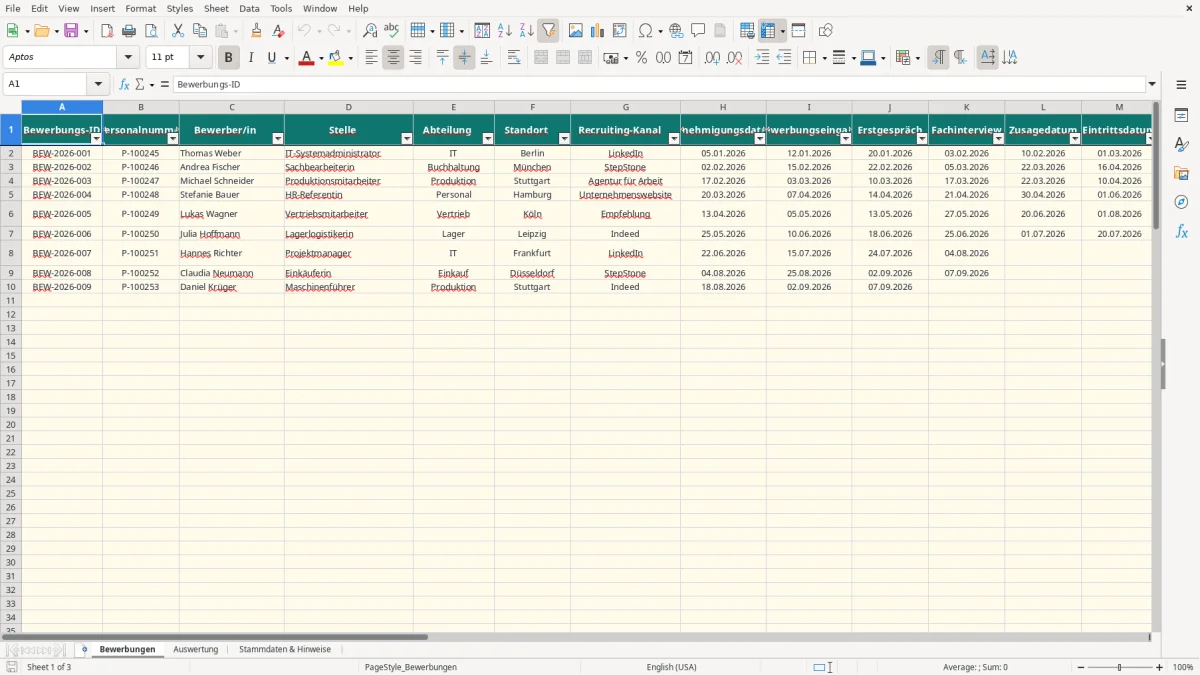Open the Styles menu

(x=180, y=8)
